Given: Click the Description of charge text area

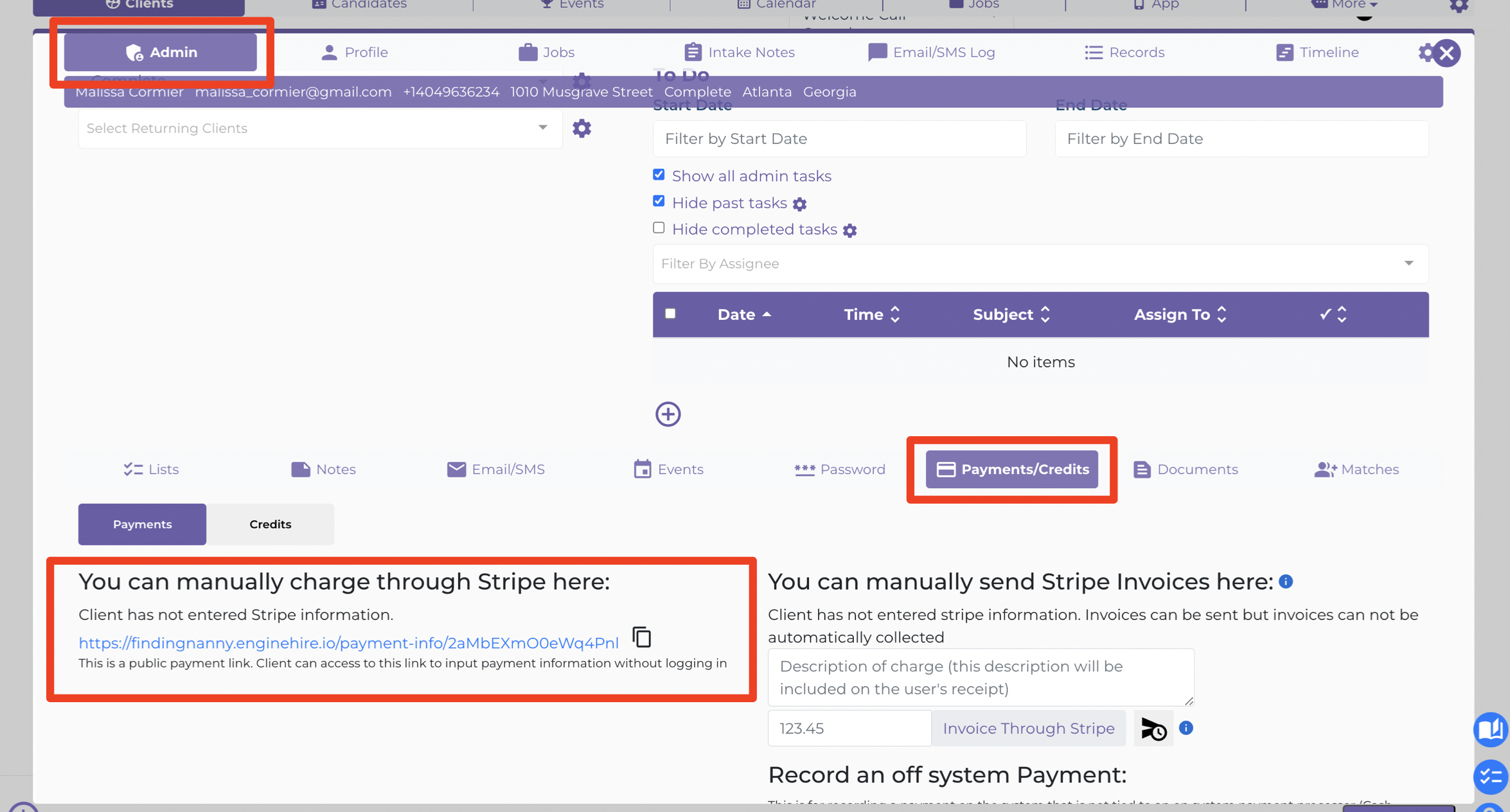Looking at the screenshot, I should [x=981, y=678].
